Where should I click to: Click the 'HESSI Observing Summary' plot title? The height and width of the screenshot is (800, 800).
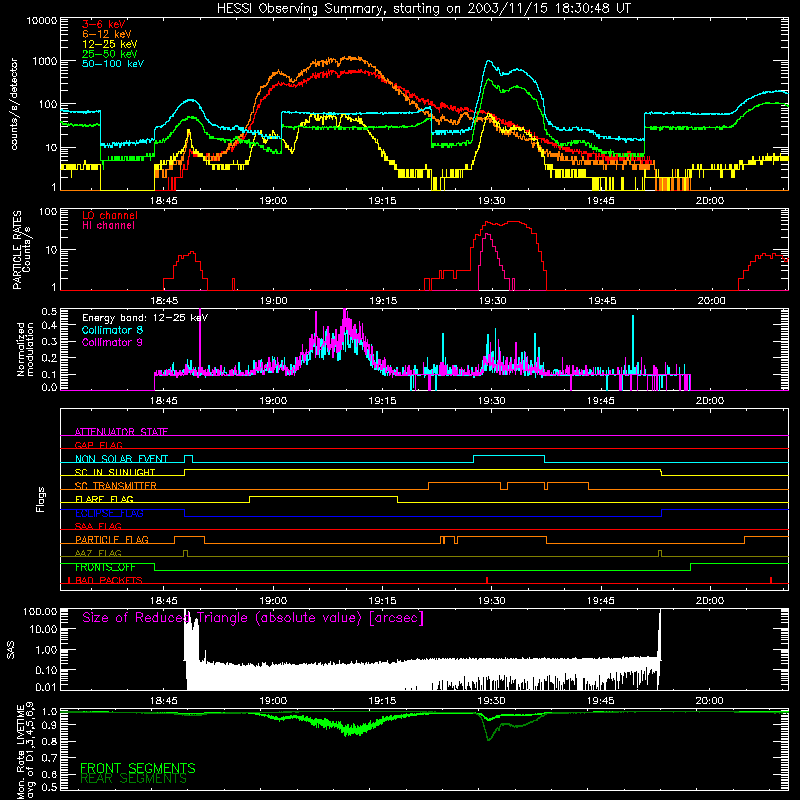[x=424, y=8]
